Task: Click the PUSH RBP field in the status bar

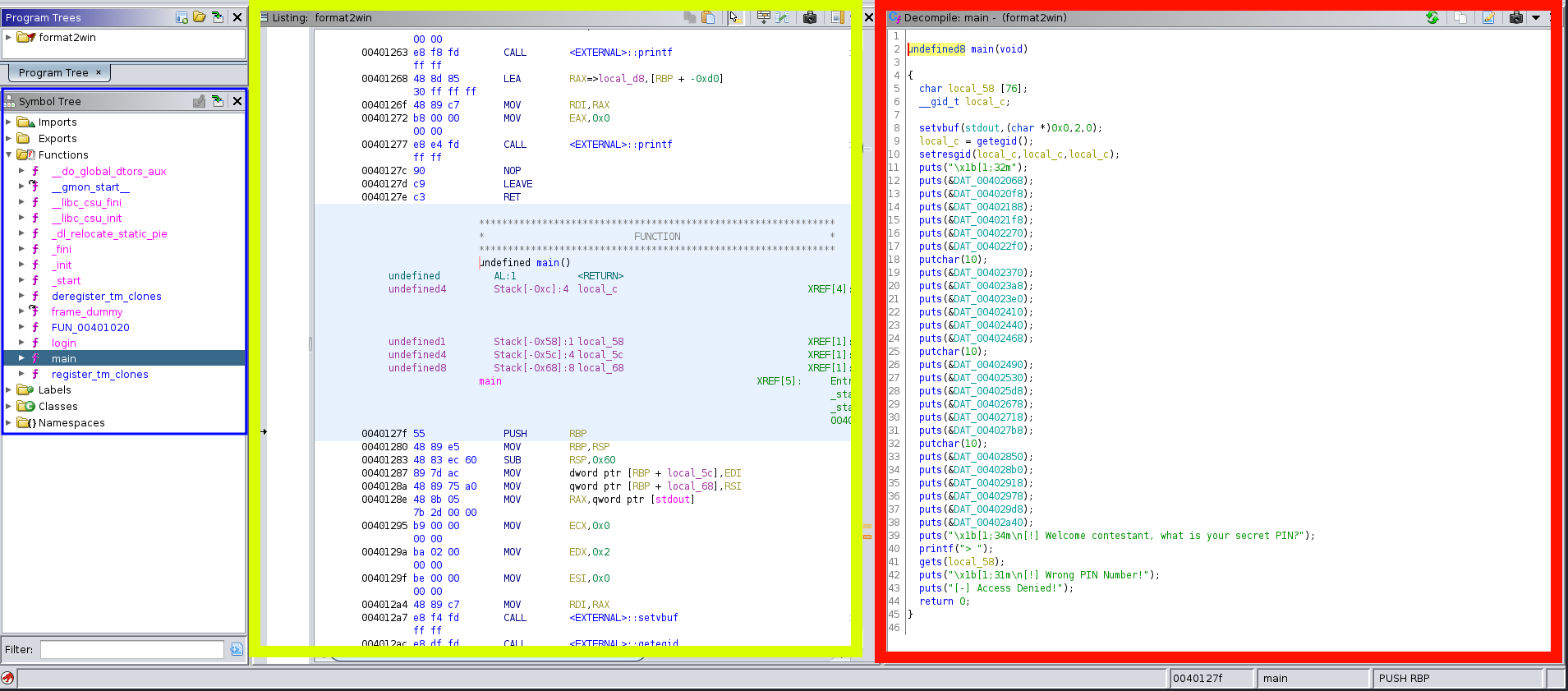Action: [x=1458, y=678]
